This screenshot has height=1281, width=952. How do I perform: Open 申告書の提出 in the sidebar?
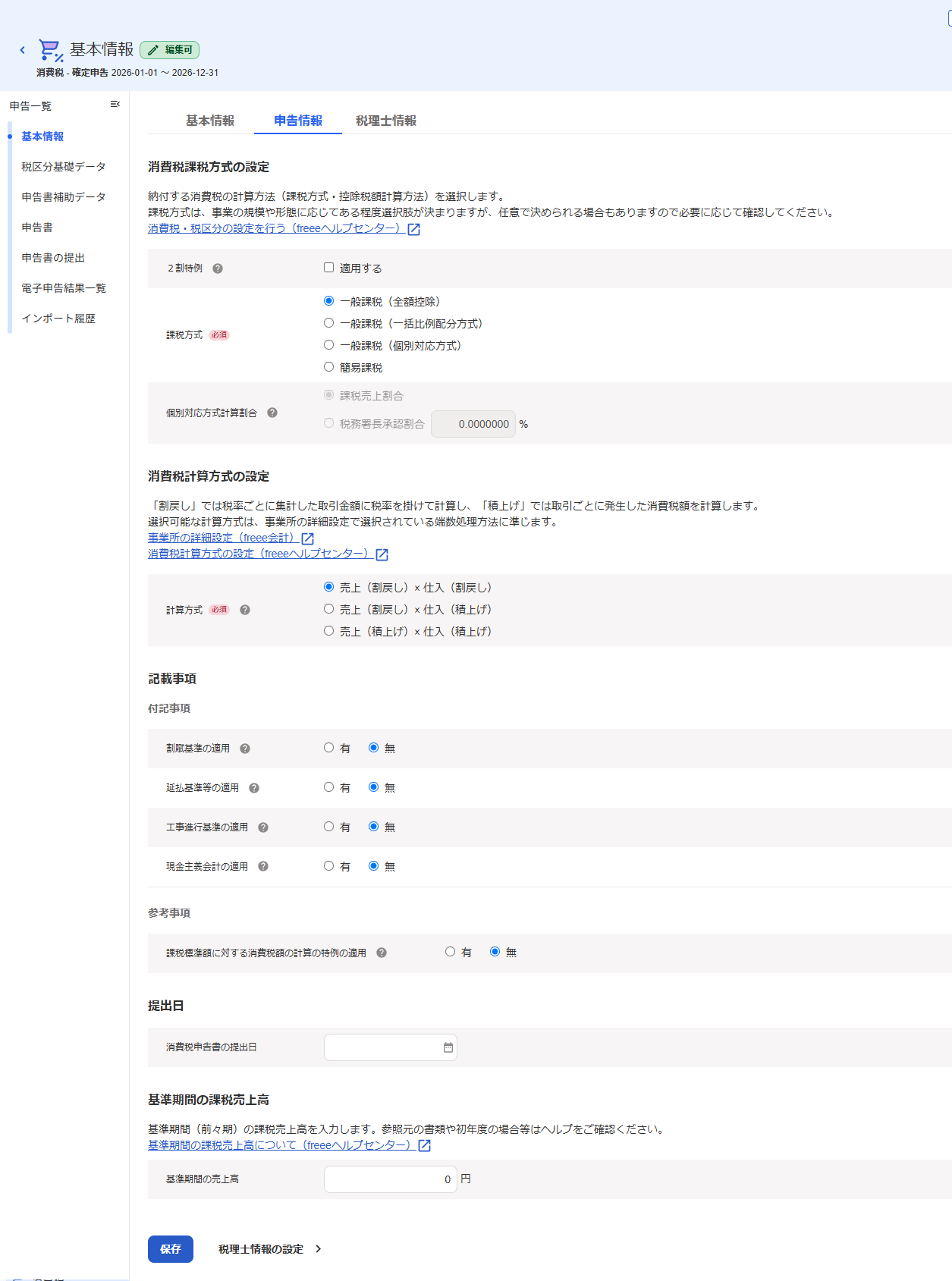click(53, 258)
